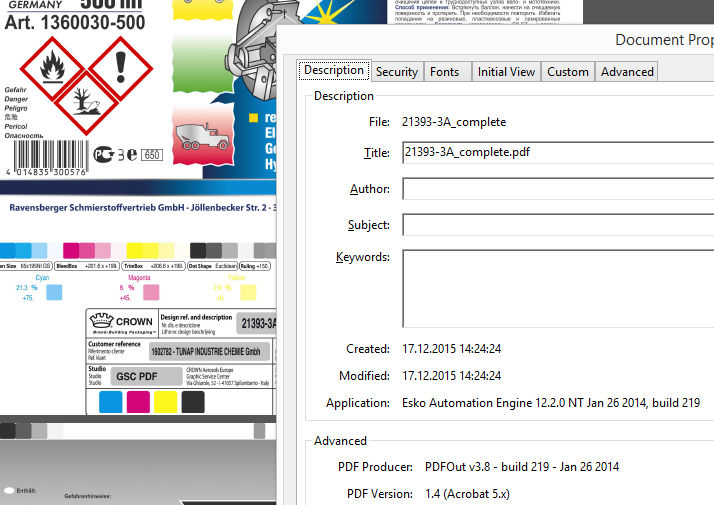Open the Security tab
Screen dimensions: 714x505
pos(397,72)
